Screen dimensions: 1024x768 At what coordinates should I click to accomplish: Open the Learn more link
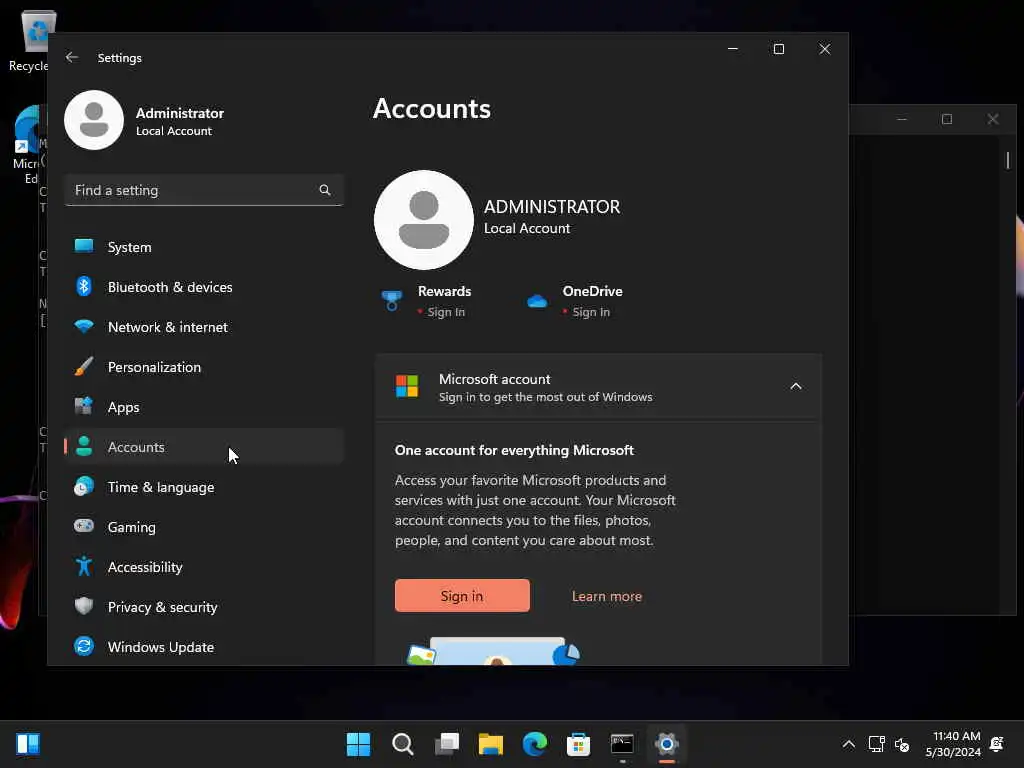(607, 596)
